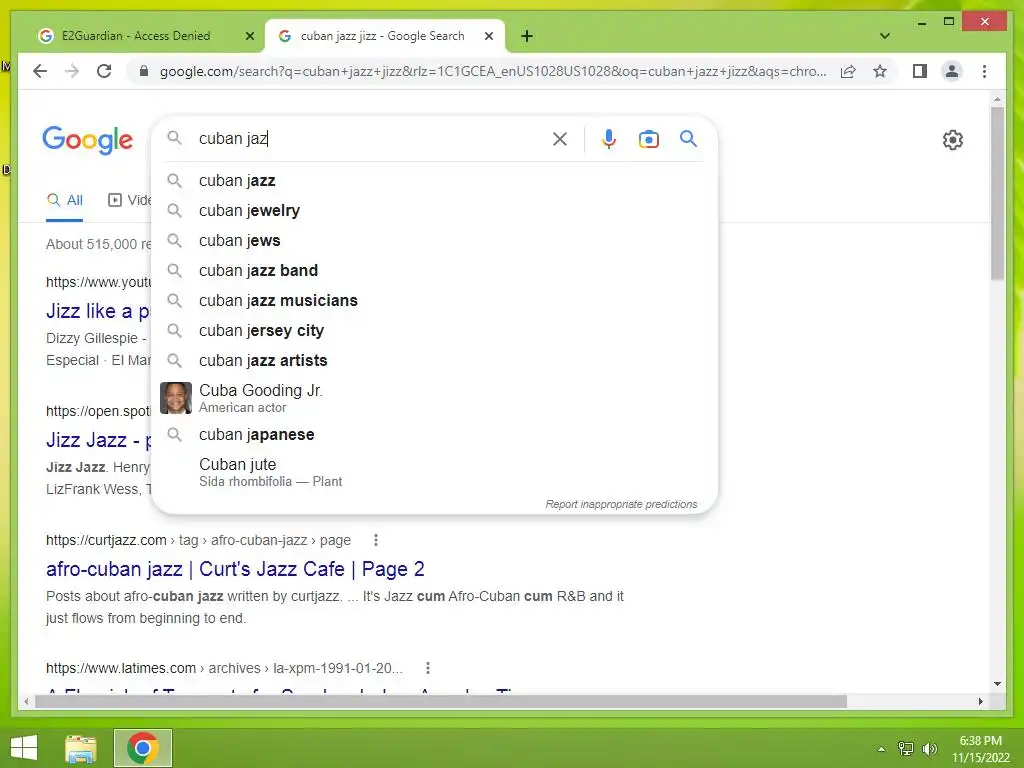Reload the current page

click(x=104, y=71)
